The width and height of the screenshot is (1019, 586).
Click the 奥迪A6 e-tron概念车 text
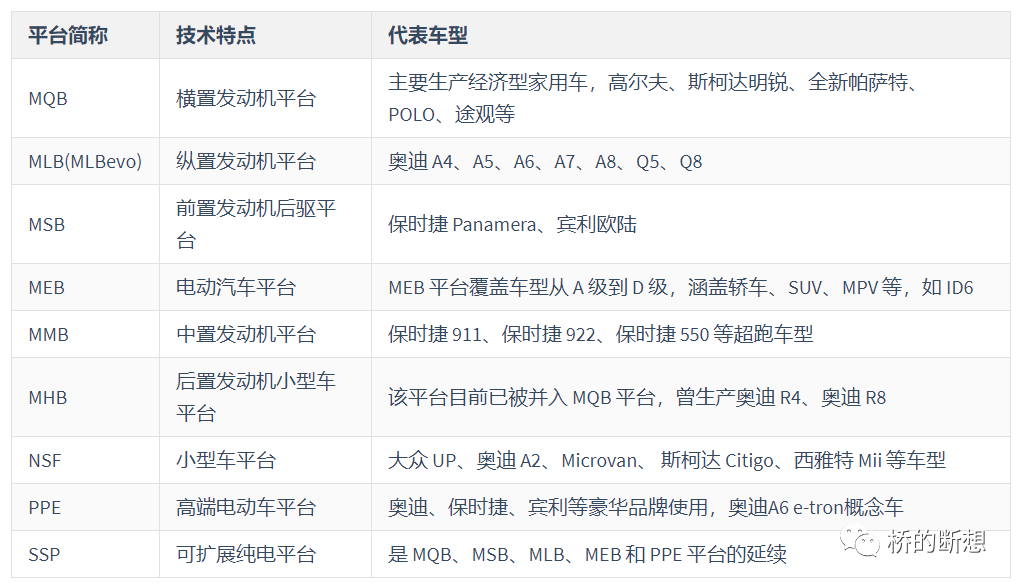816,507
